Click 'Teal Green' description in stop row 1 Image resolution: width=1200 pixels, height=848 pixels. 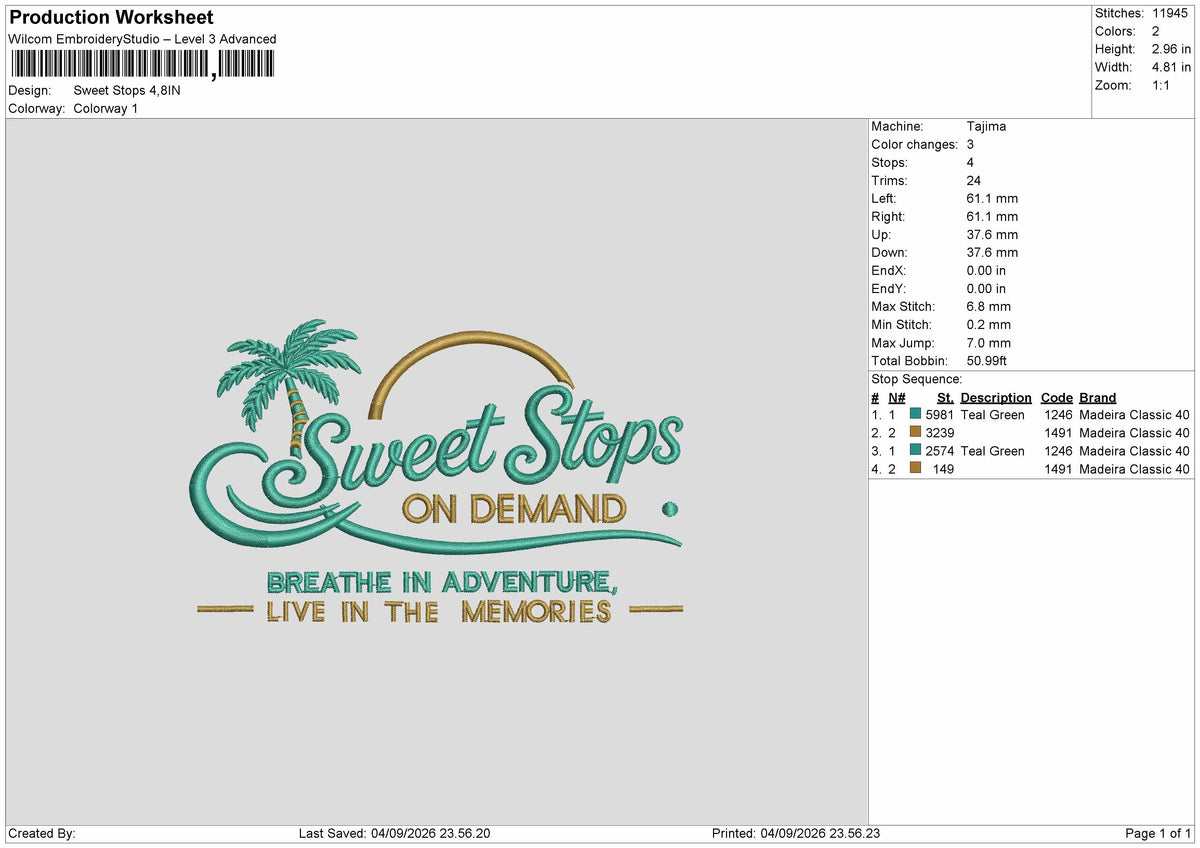pos(993,414)
